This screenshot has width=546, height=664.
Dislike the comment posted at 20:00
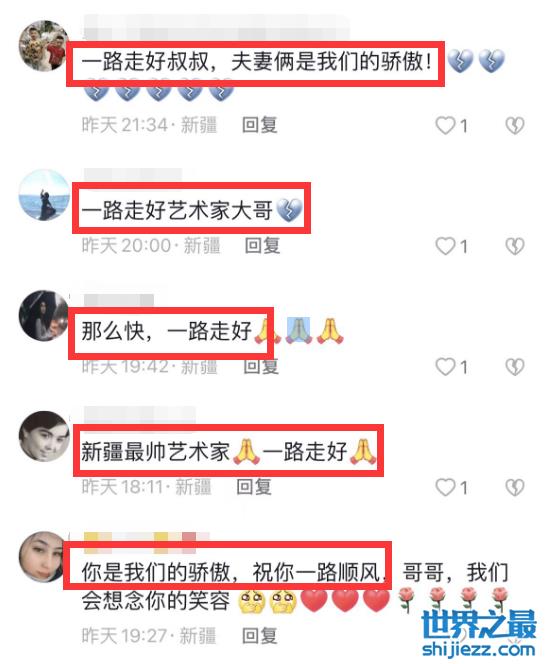(x=515, y=246)
